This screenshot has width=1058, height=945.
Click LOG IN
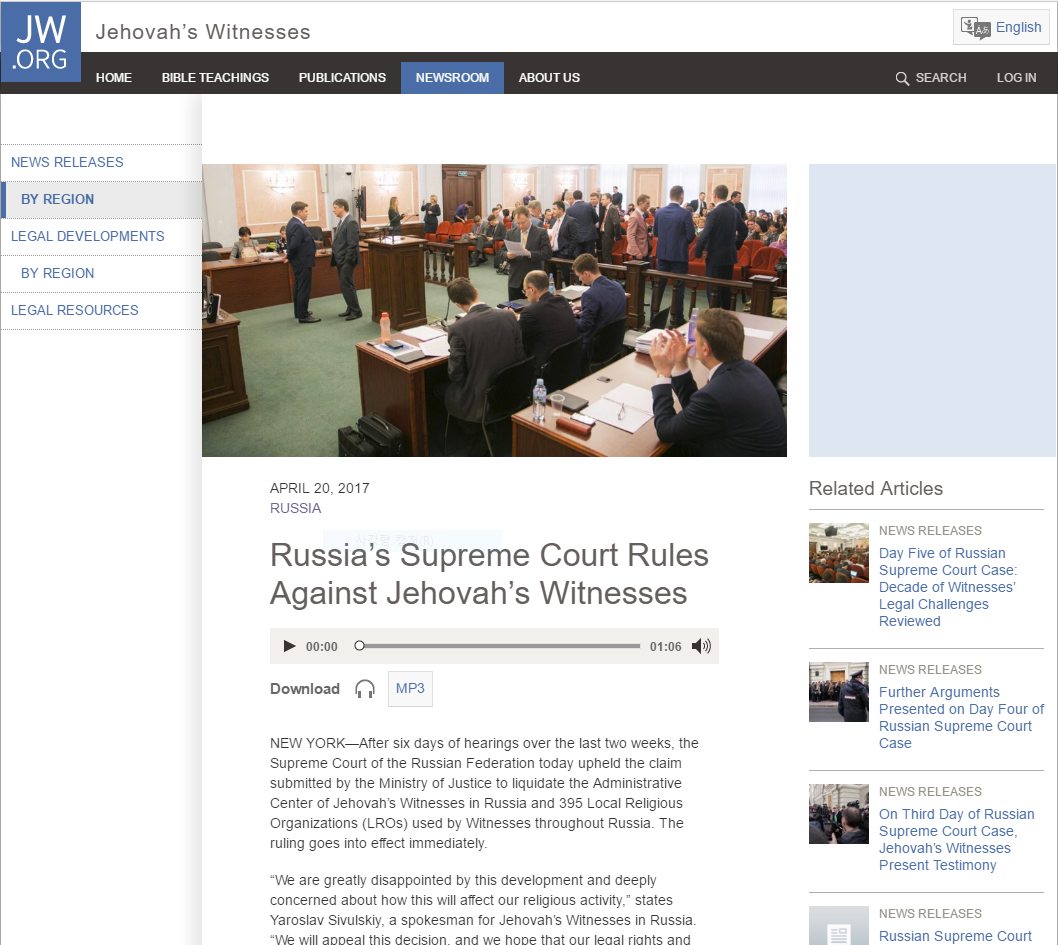tap(1016, 78)
